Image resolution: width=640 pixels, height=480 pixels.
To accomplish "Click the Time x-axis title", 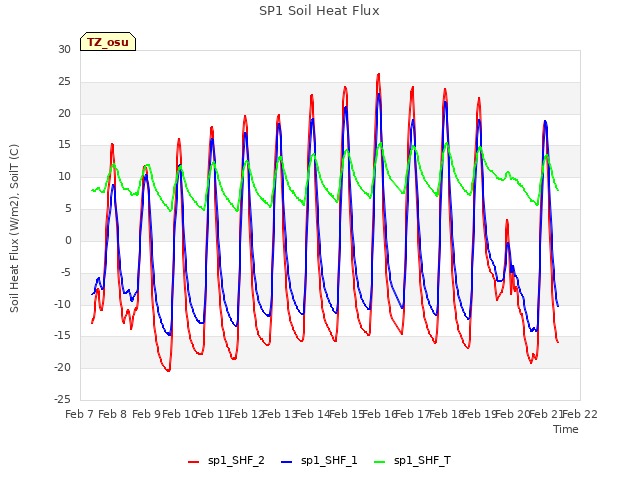I will click(x=566, y=429).
